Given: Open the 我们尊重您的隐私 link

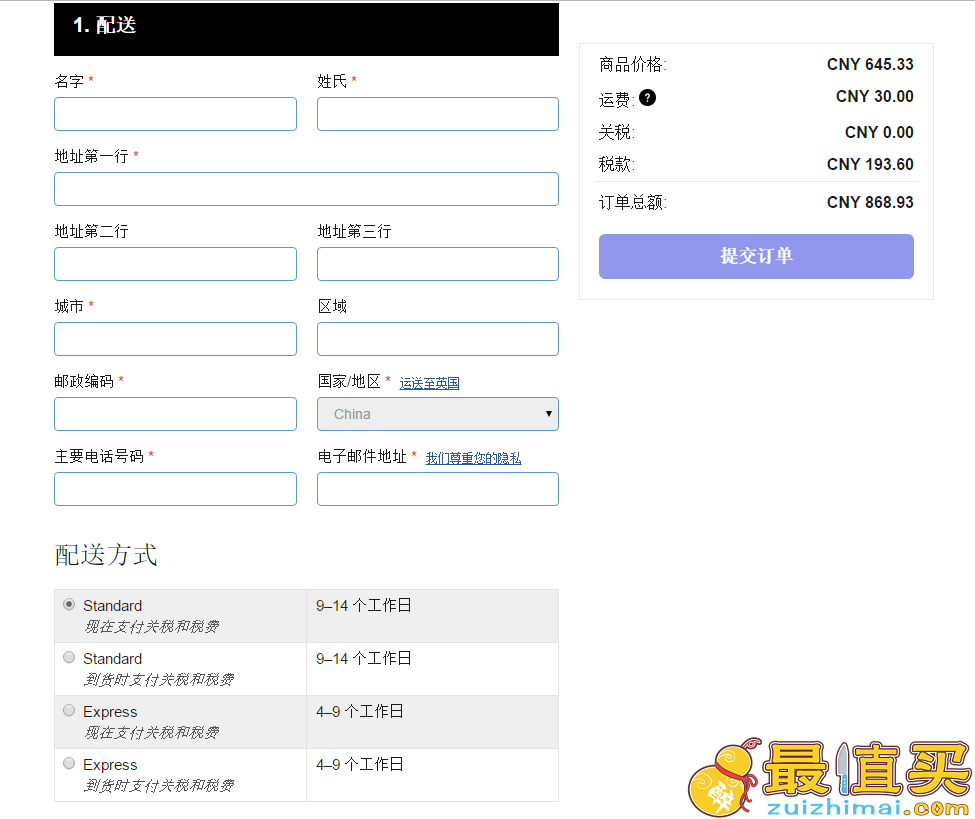Looking at the screenshot, I should click(x=473, y=458).
